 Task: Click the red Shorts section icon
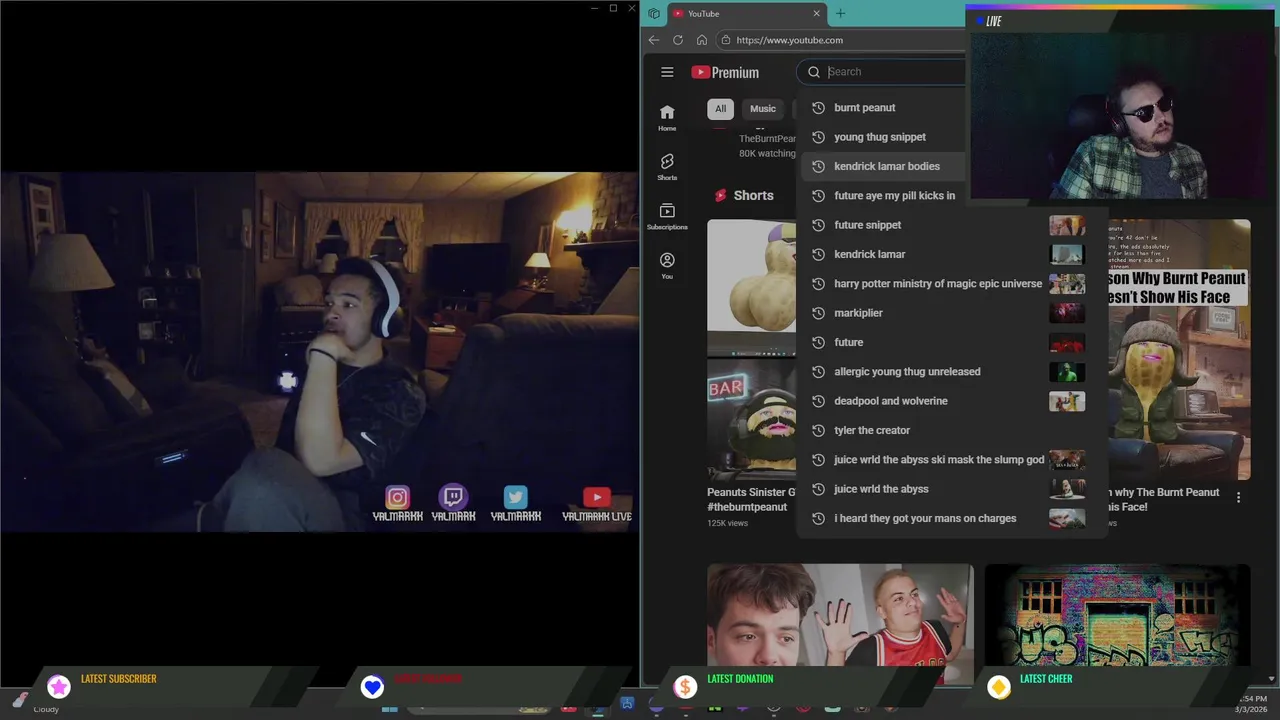[720, 195]
